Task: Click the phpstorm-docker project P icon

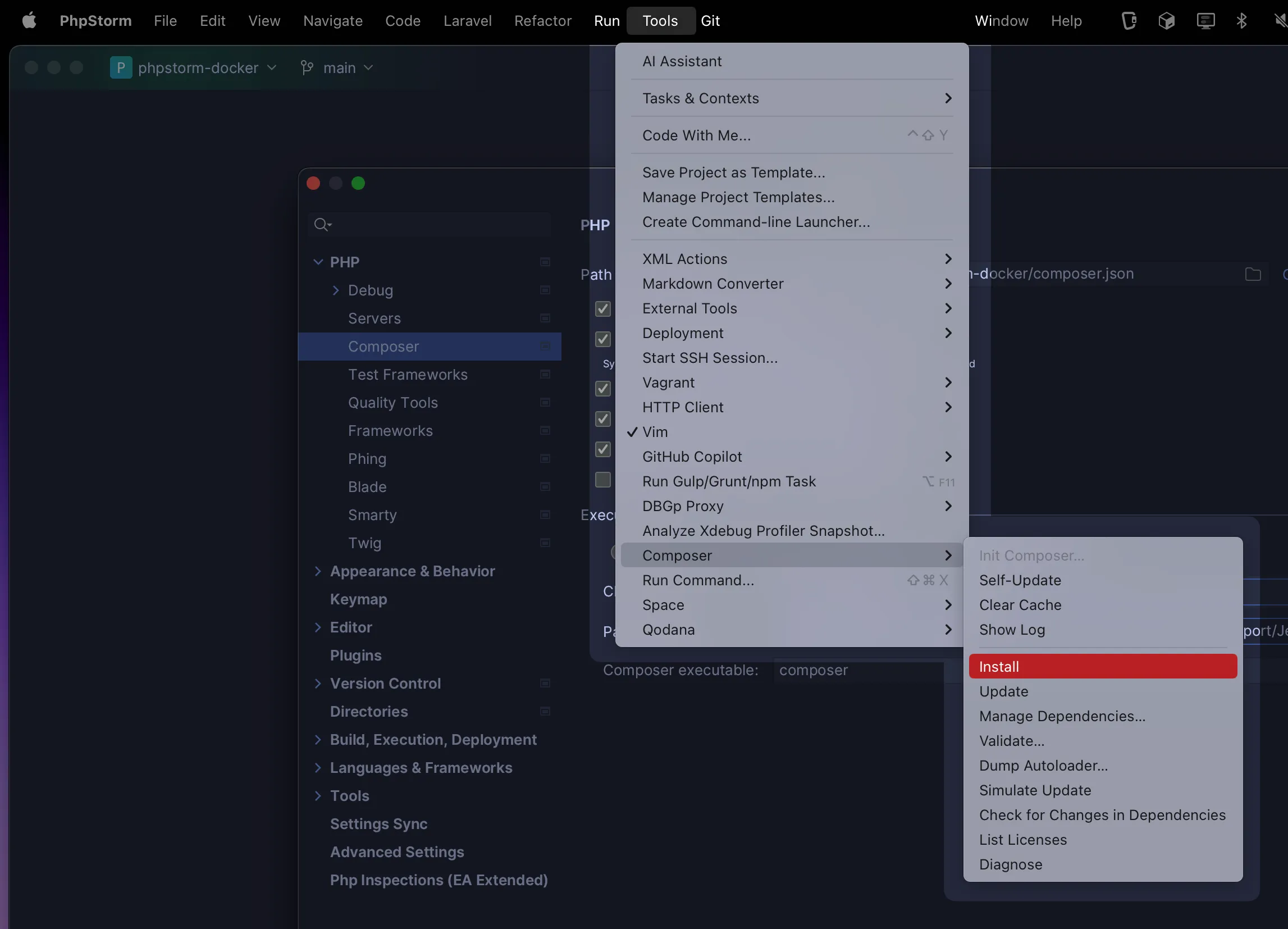Action: click(x=121, y=67)
